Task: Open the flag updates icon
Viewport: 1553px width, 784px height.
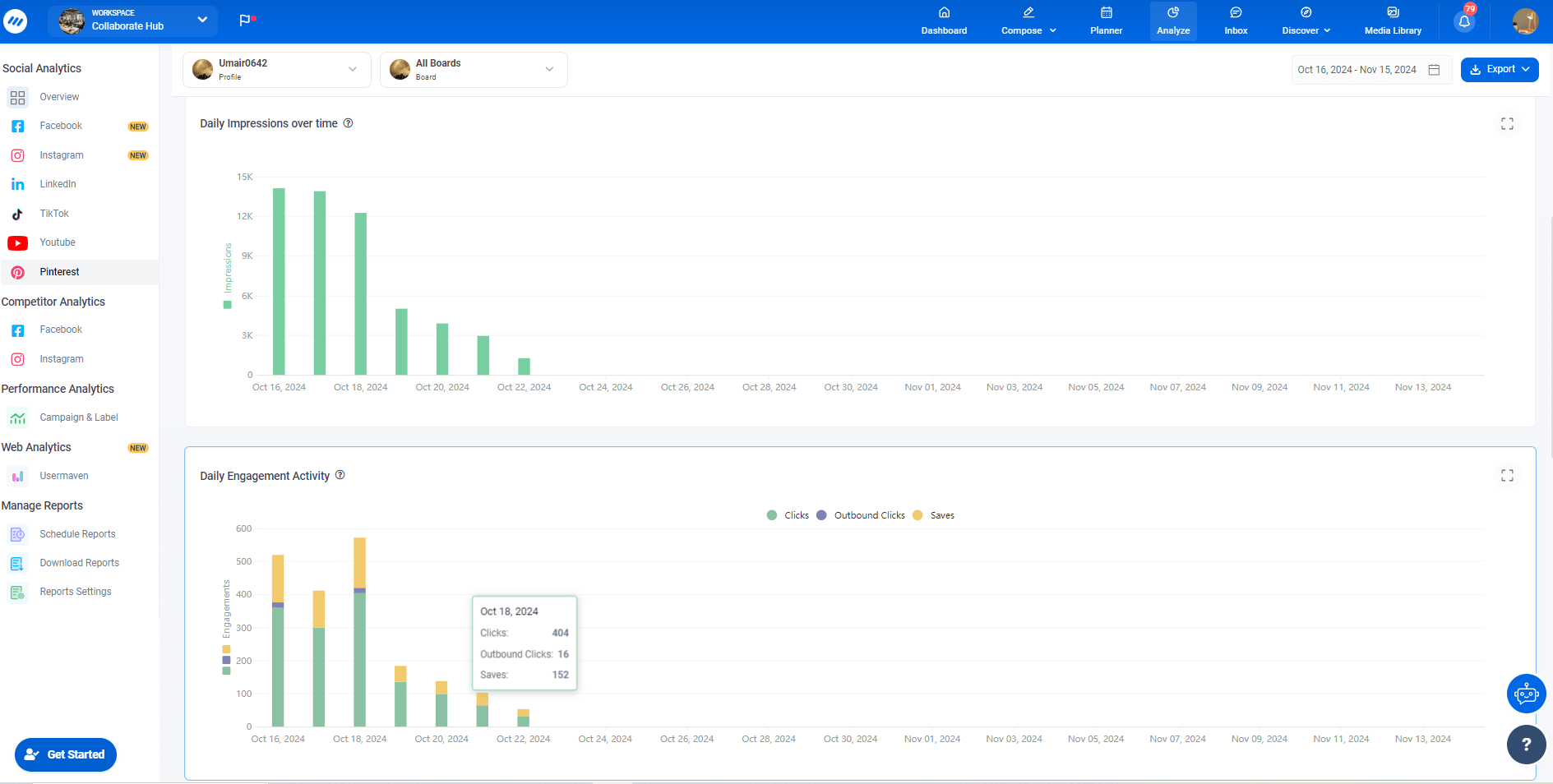Action: 246,20
